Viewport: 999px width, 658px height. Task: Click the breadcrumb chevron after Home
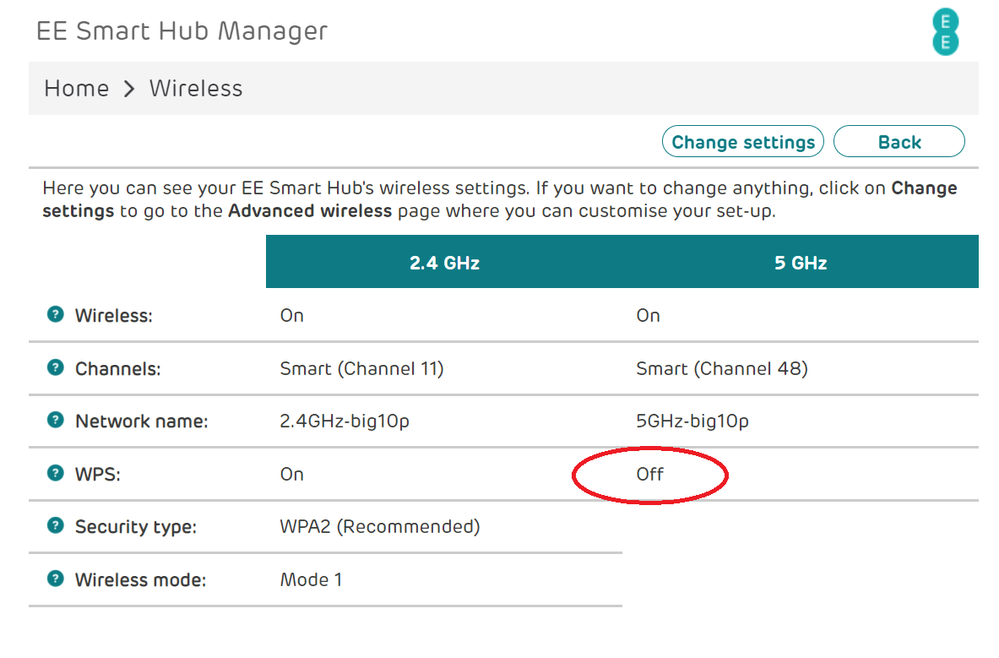(x=129, y=89)
